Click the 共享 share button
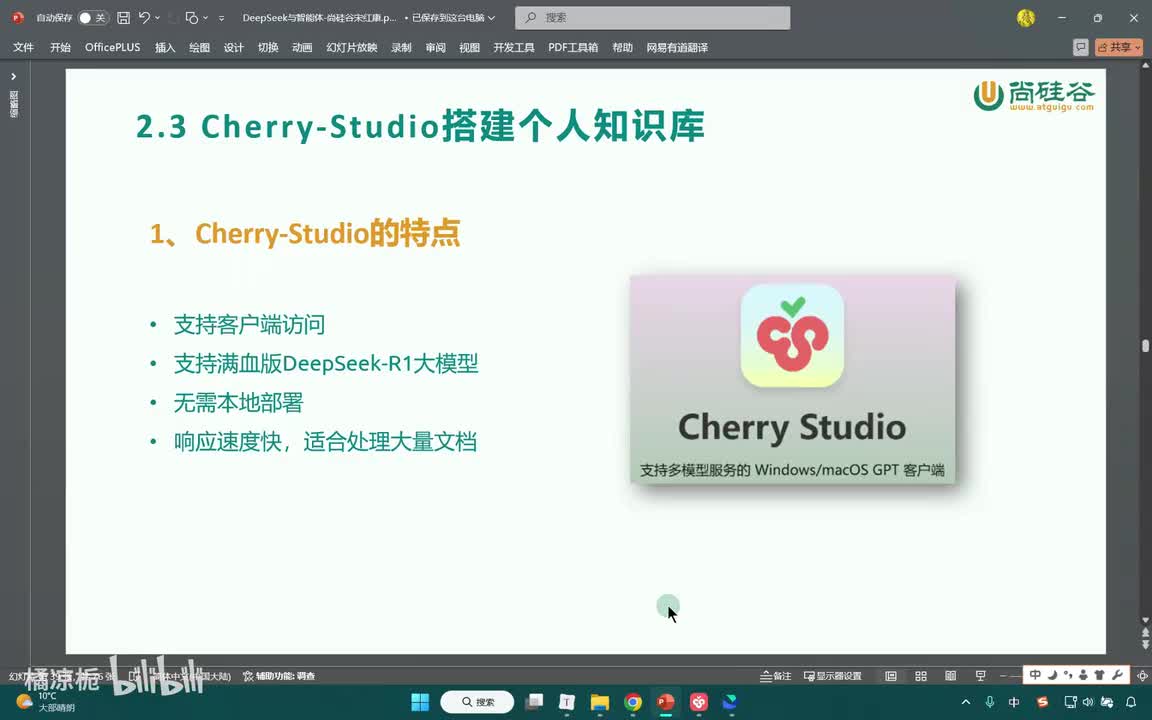The image size is (1152, 720). click(x=1119, y=47)
